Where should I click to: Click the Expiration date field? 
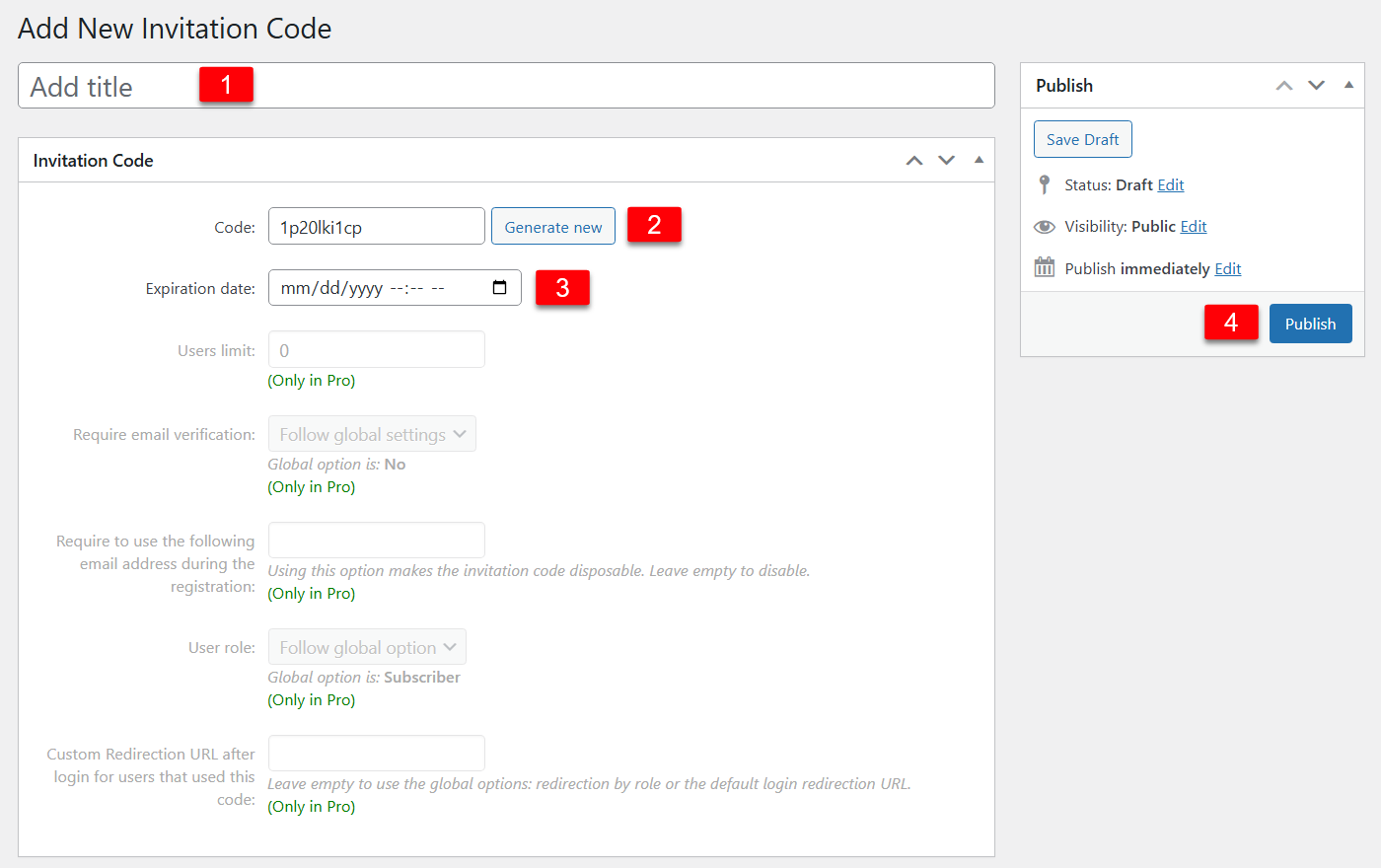point(395,288)
